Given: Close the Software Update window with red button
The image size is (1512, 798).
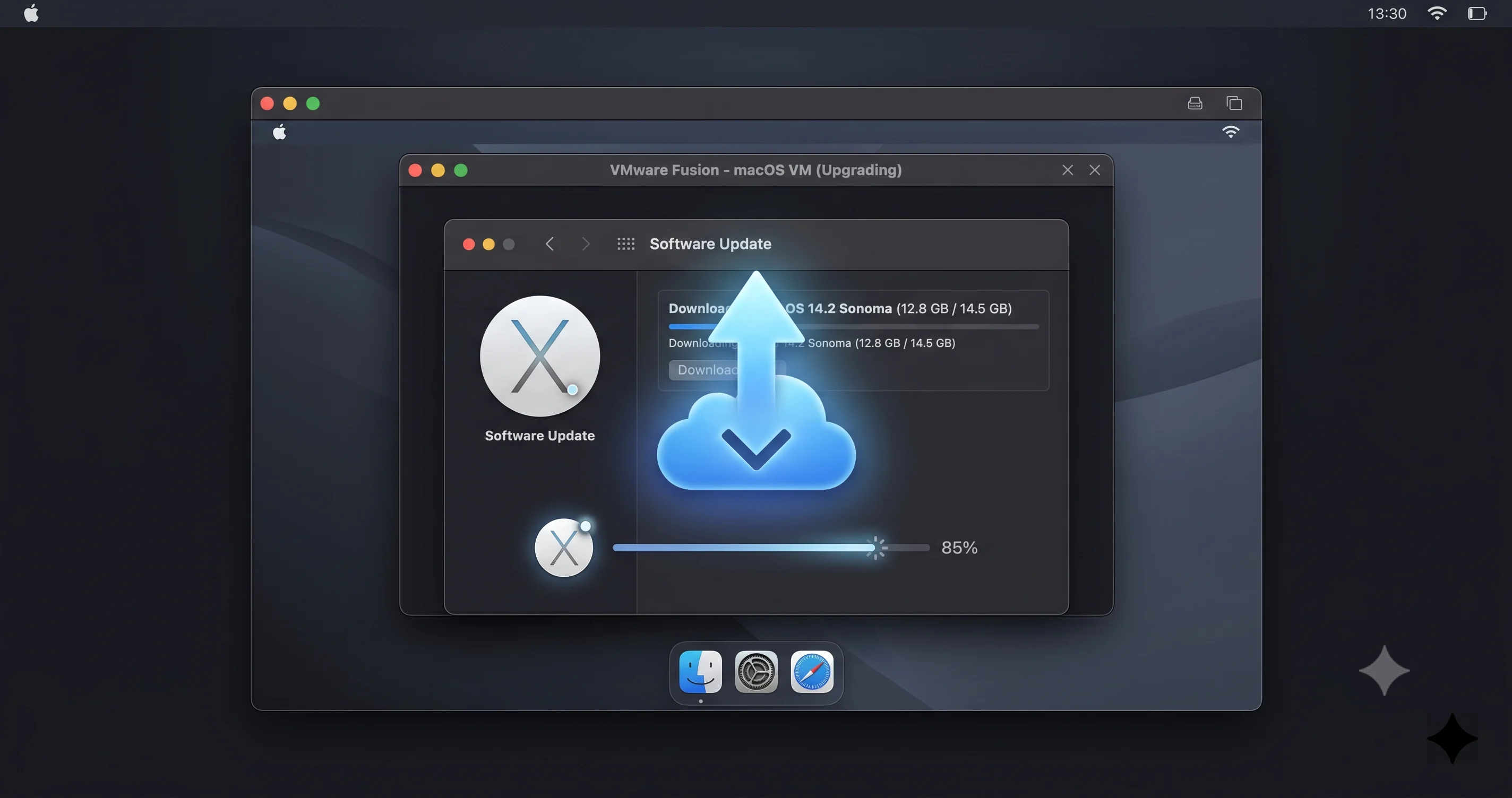Looking at the screenshot, I should [468, 244].
